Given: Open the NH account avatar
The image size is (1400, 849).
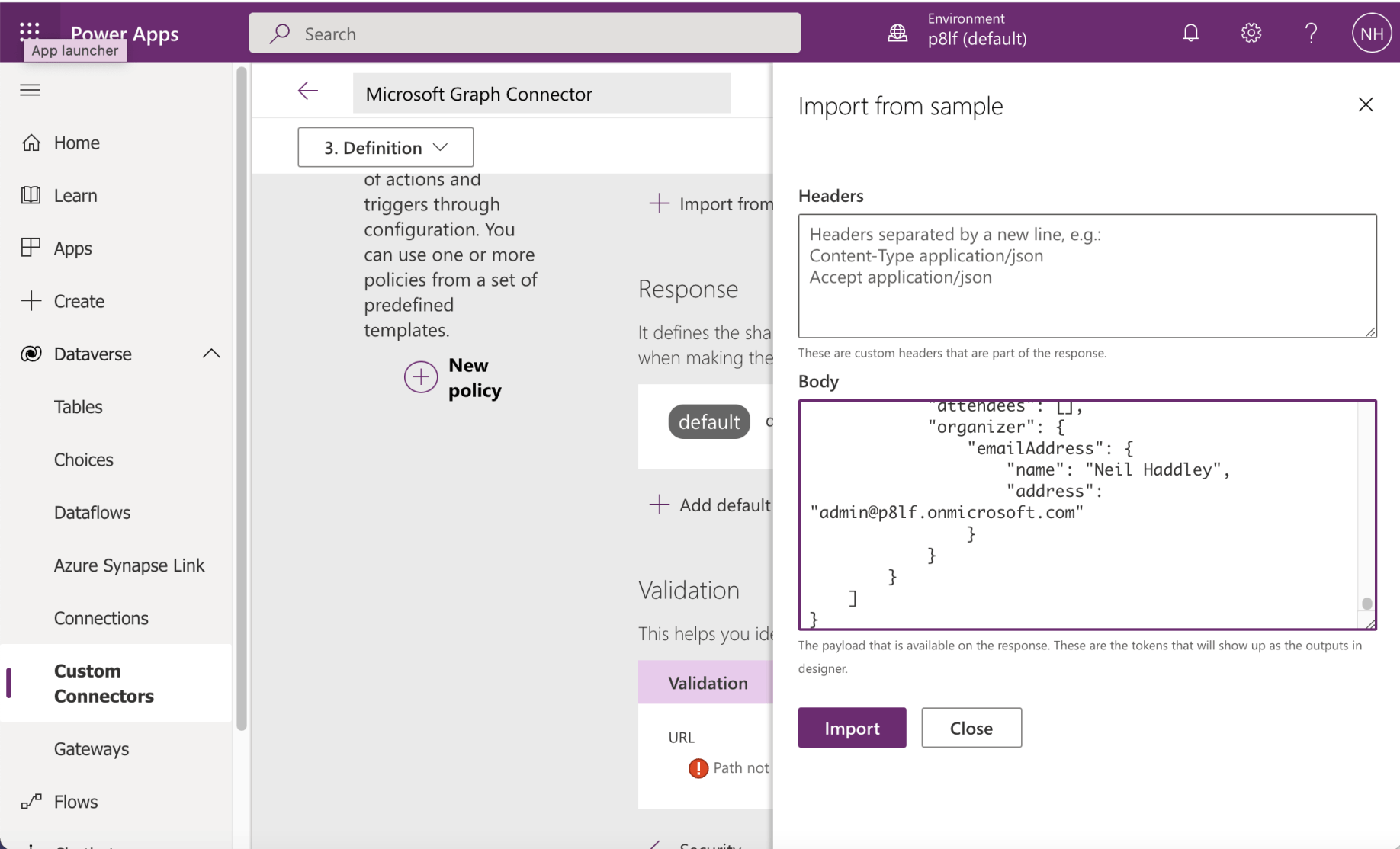Looking at the screenshot, I should pyautogui.click(x=1371, y=34).
